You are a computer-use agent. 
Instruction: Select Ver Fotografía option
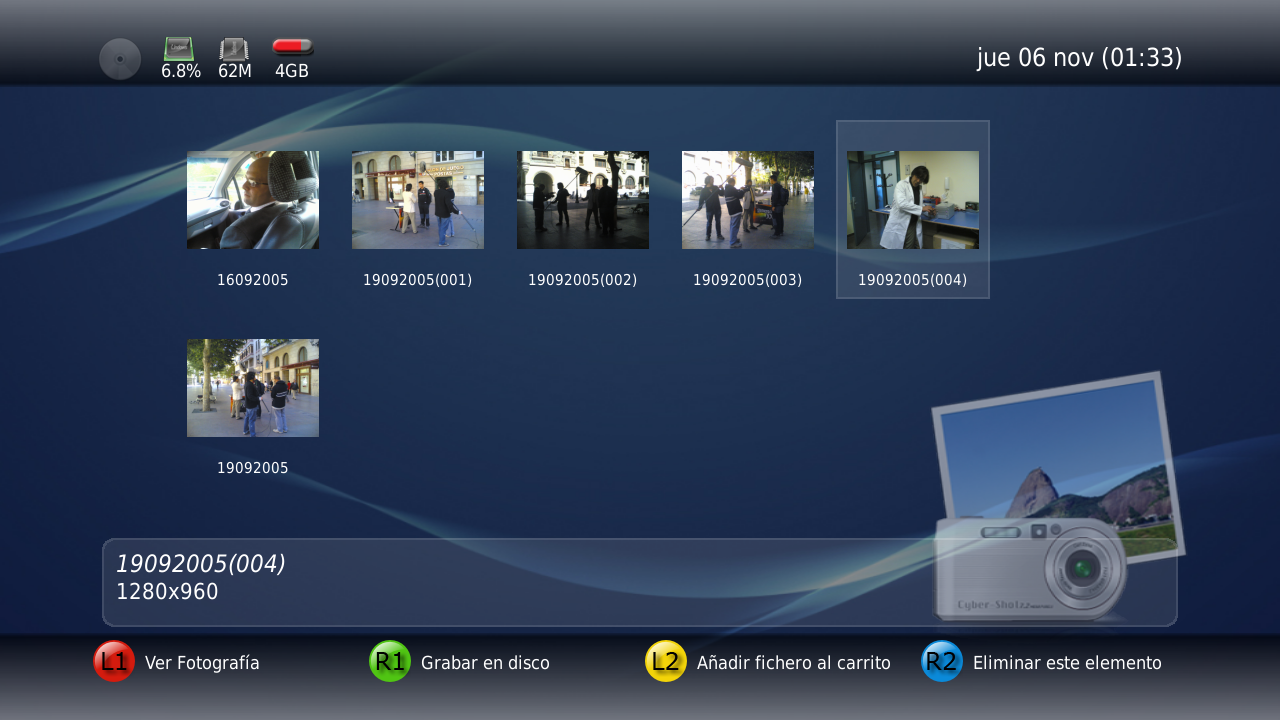pos(202,663)
